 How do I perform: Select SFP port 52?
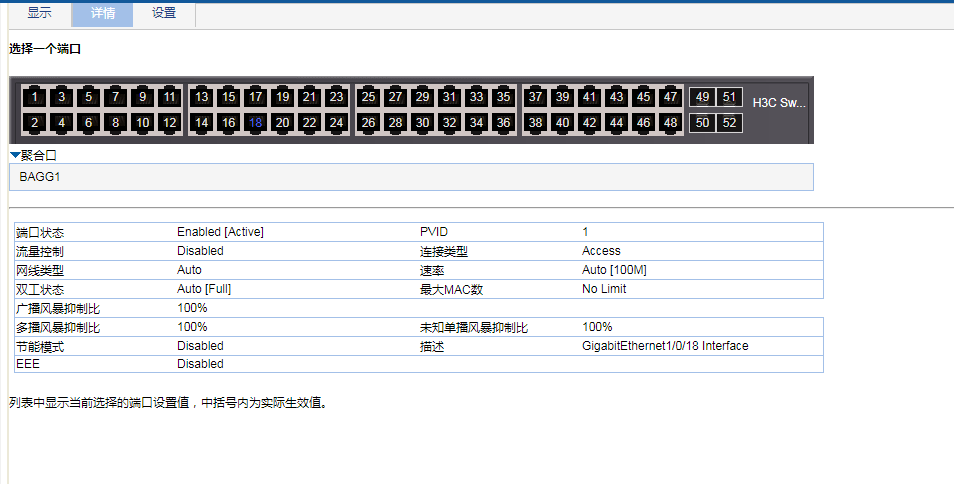click(729, 123)
